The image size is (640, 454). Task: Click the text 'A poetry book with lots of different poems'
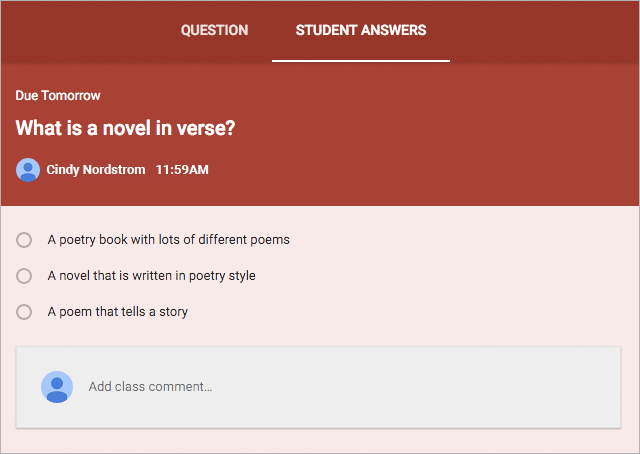pyautogui.click(x=168, y=240)
